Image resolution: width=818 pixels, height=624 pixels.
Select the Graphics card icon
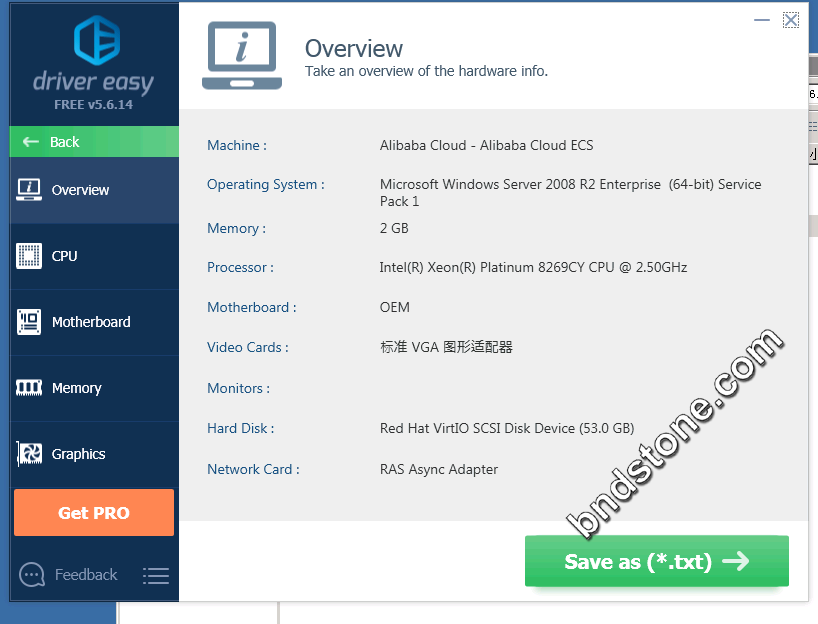[29, 454]
